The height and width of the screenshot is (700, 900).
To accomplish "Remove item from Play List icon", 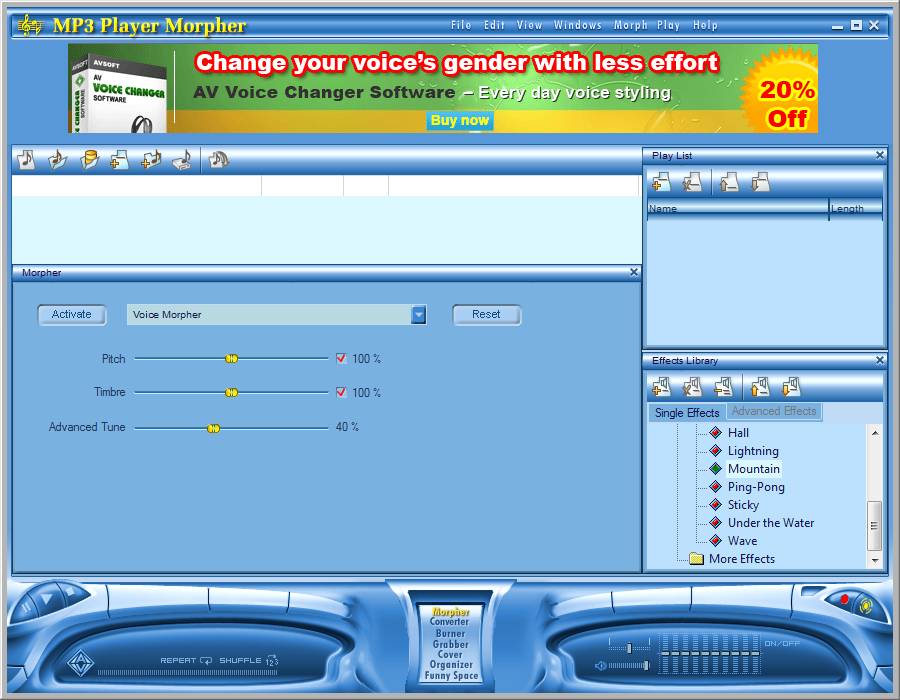I will pos(692,182).
